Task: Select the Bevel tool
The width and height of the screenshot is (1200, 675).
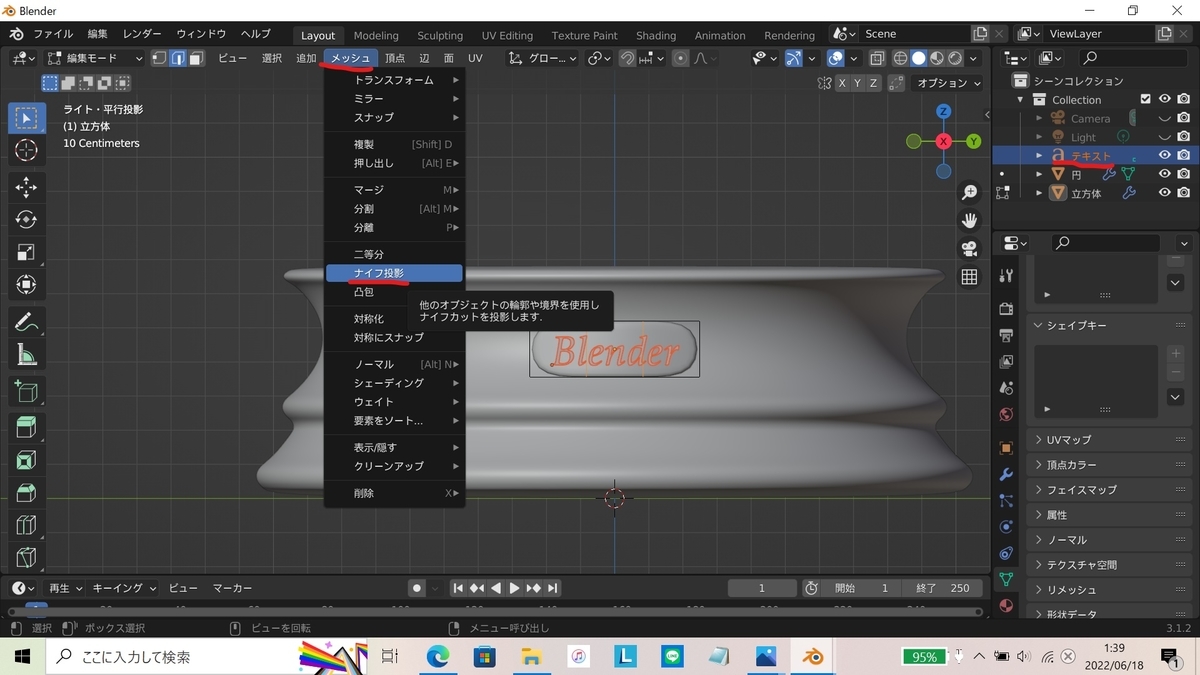Action: tap(27, 493)
